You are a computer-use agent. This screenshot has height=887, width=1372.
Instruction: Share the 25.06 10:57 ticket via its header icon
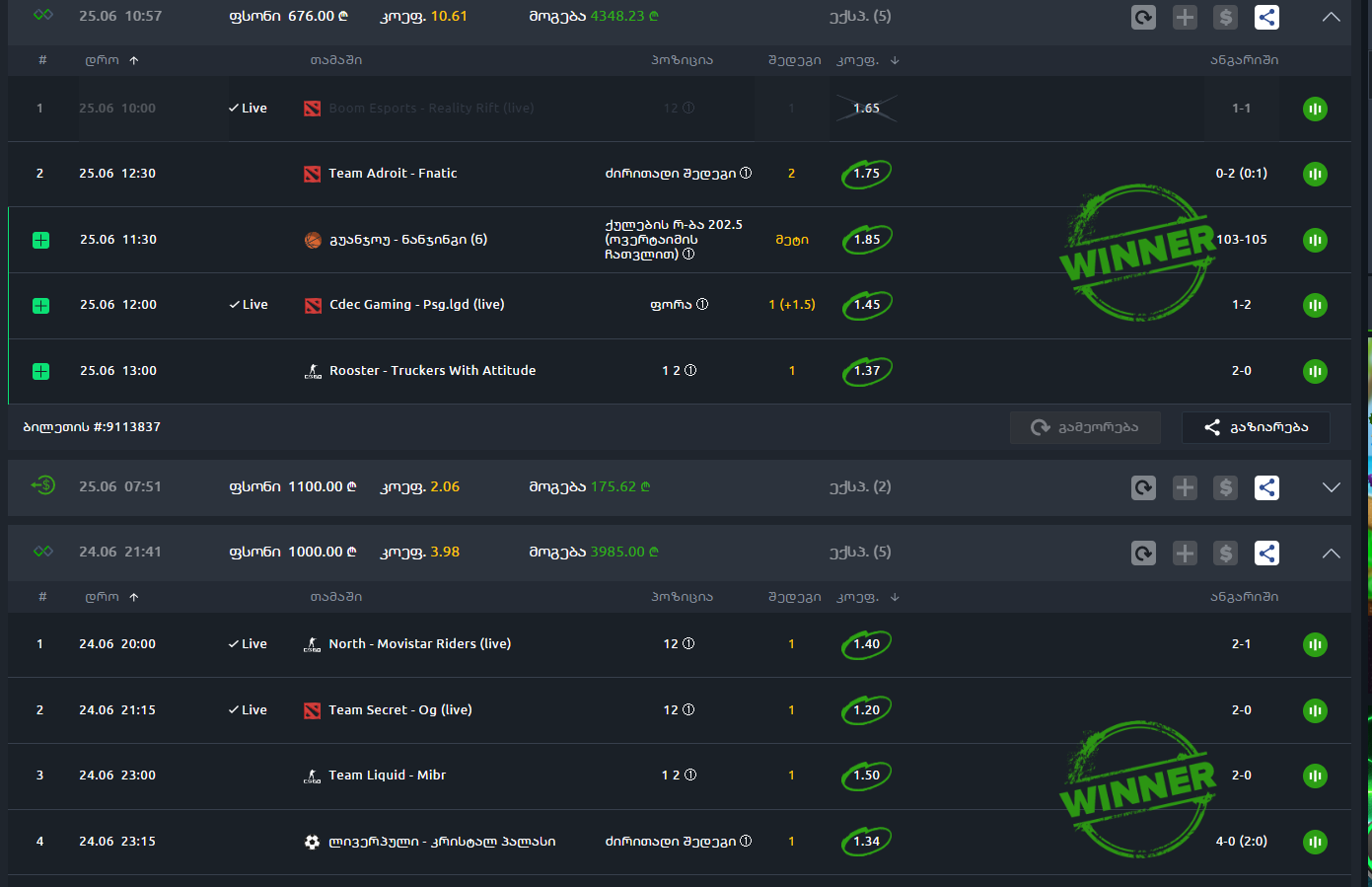1267,17
